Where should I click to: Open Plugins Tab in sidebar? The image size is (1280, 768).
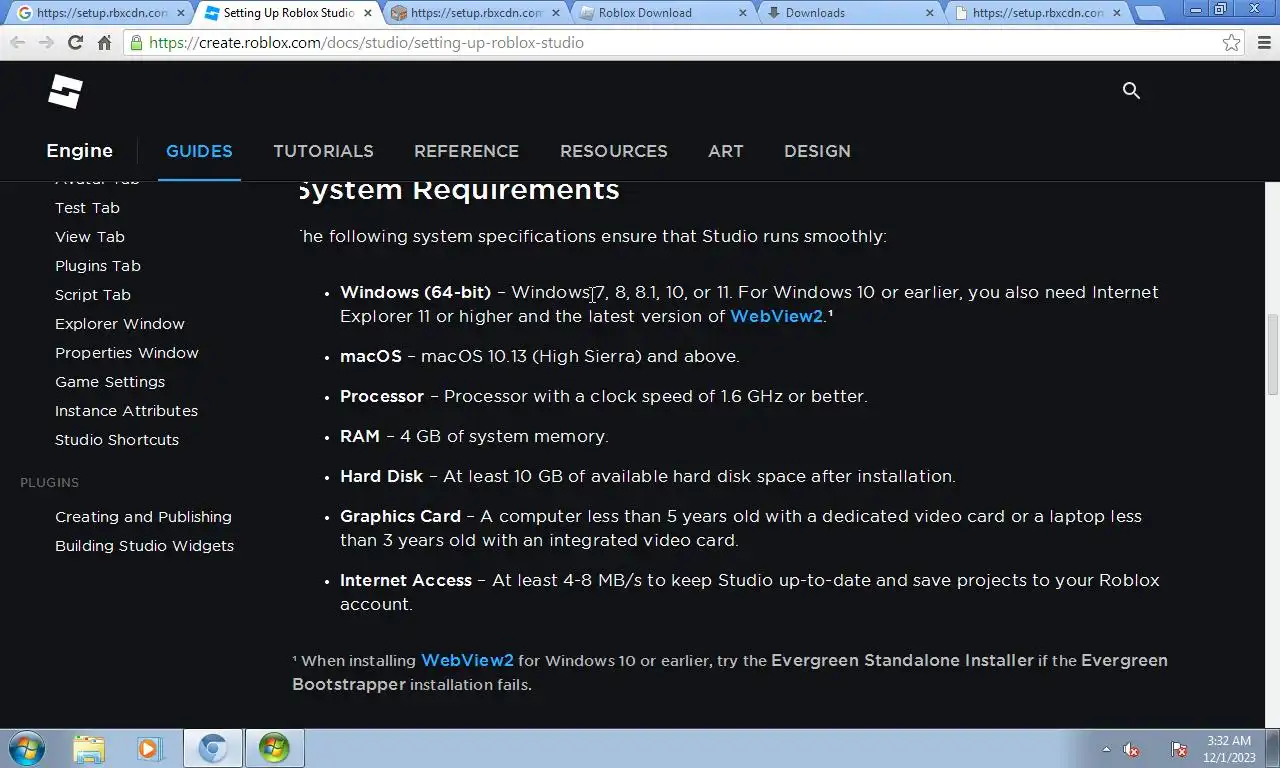click(x=98, y=266)
